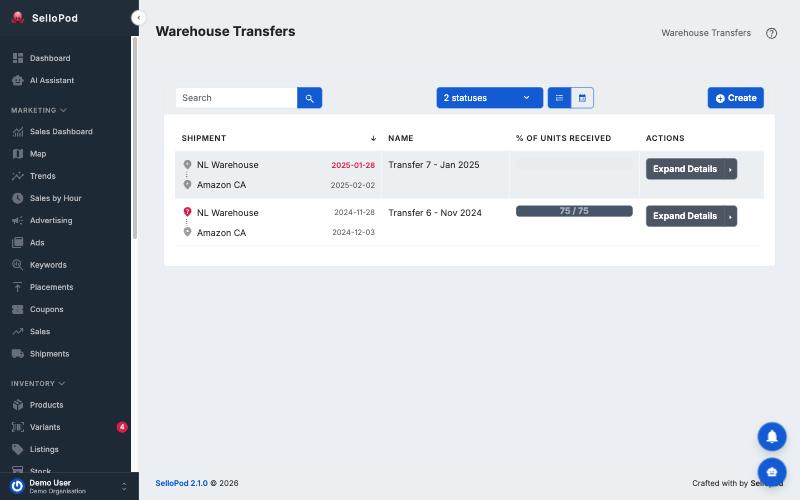Screen dimensions: 800x500
Task: Open the Demo User account menu
Action: tap(69, 486)
